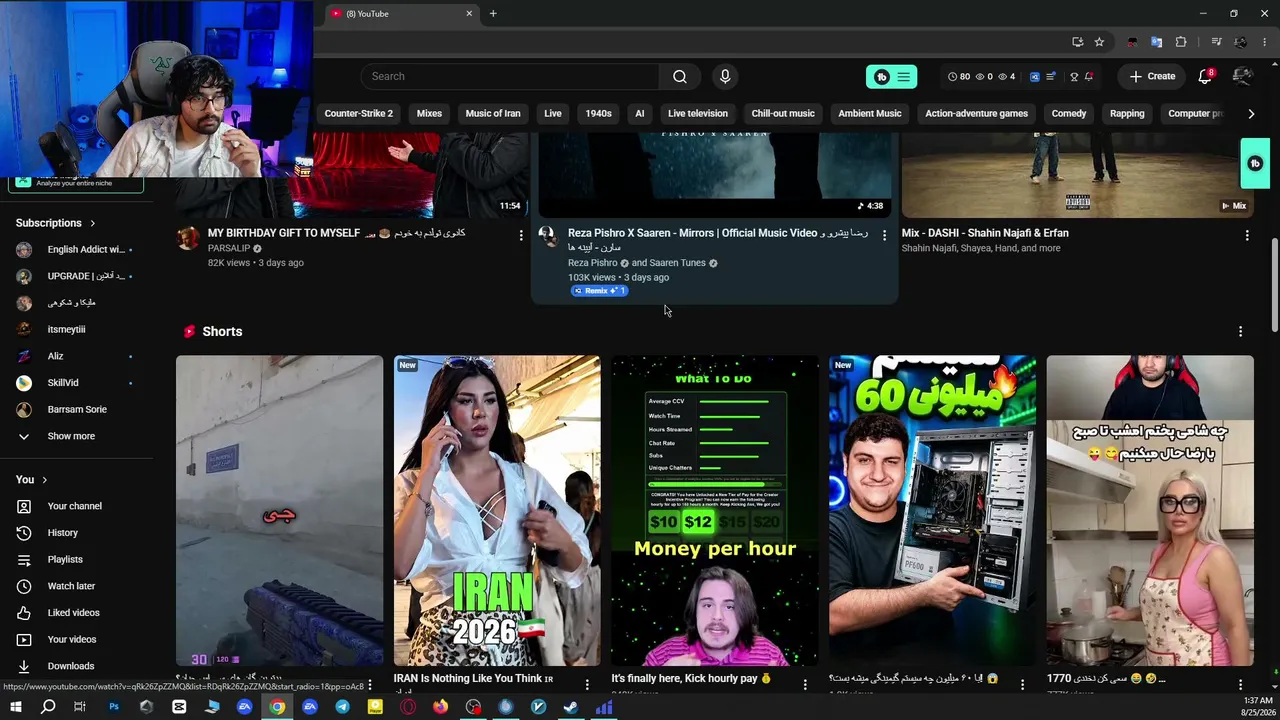Viewport: 1280px width, 720px height.
Task: Open Your channel in sidebar
Action: tap(77, 506)
